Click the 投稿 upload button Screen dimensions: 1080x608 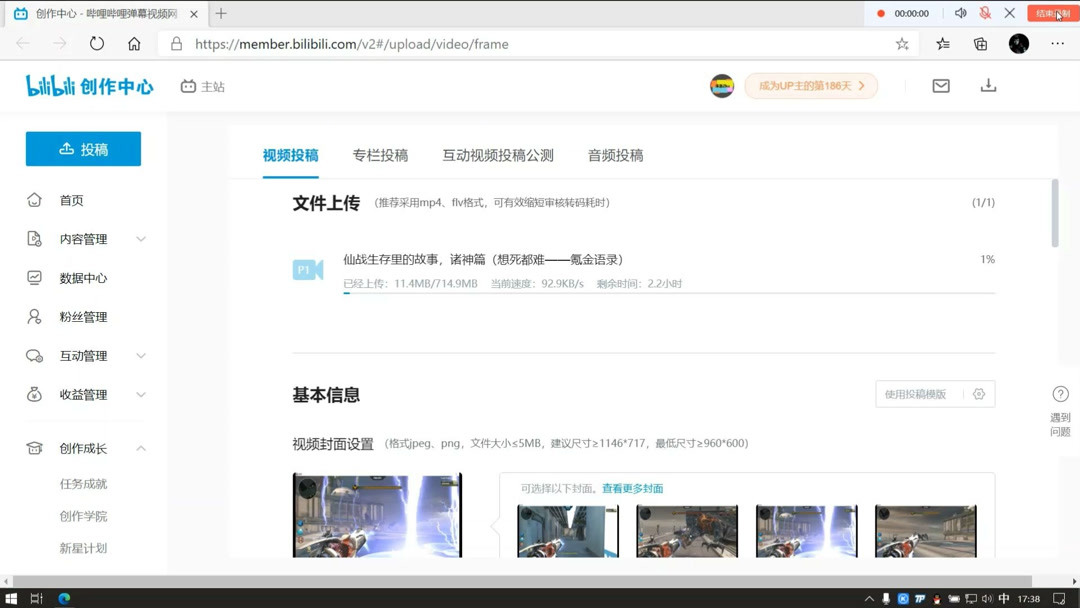[83, 148]
